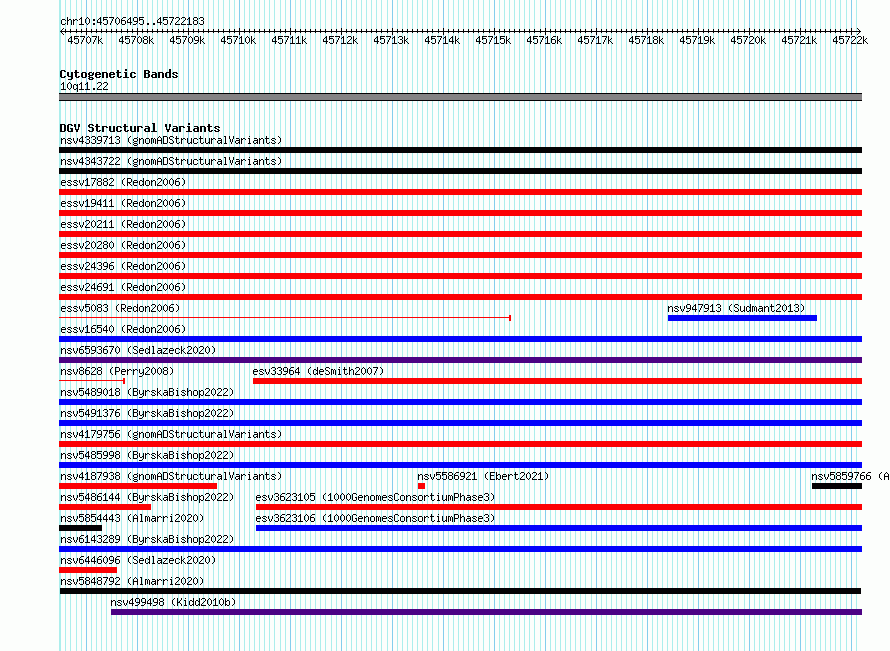Select nsv5486144 (ByrskaBishop2022) label

point(147,497)
